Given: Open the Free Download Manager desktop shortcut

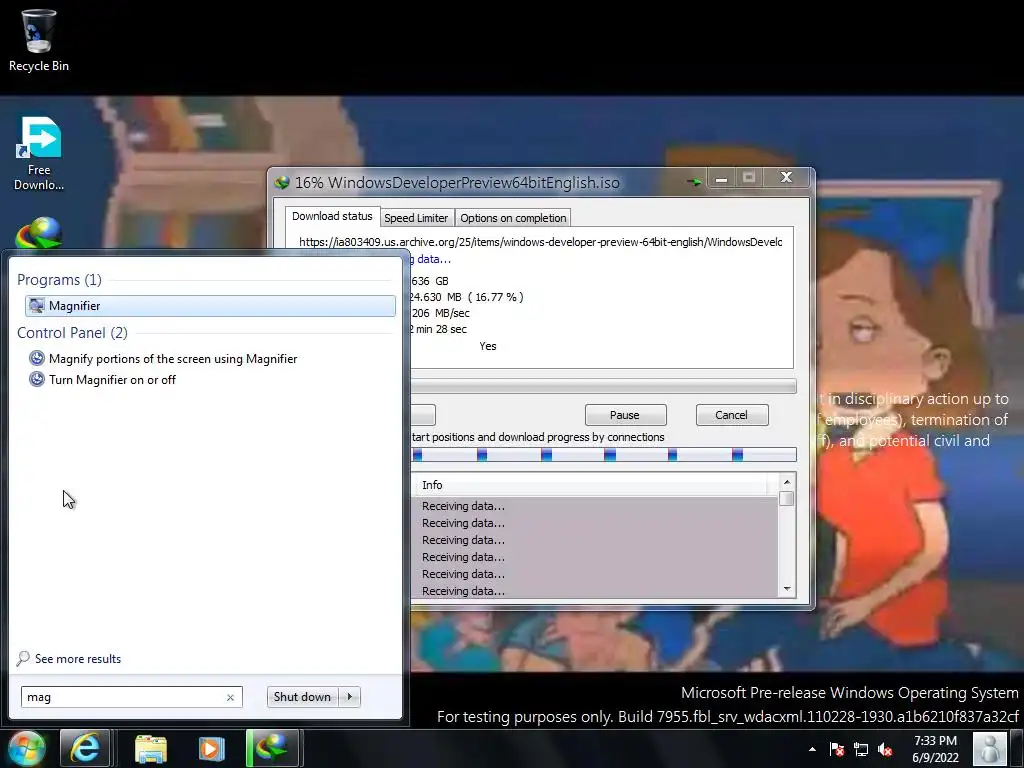Looking at the screenshot, I should [39, 154].
